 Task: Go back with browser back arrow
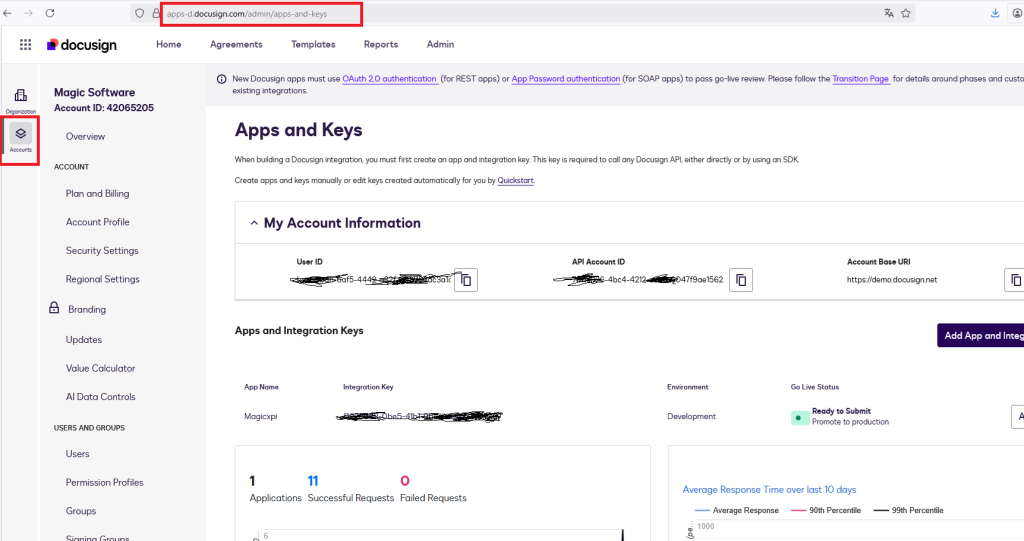click(8, 13)
